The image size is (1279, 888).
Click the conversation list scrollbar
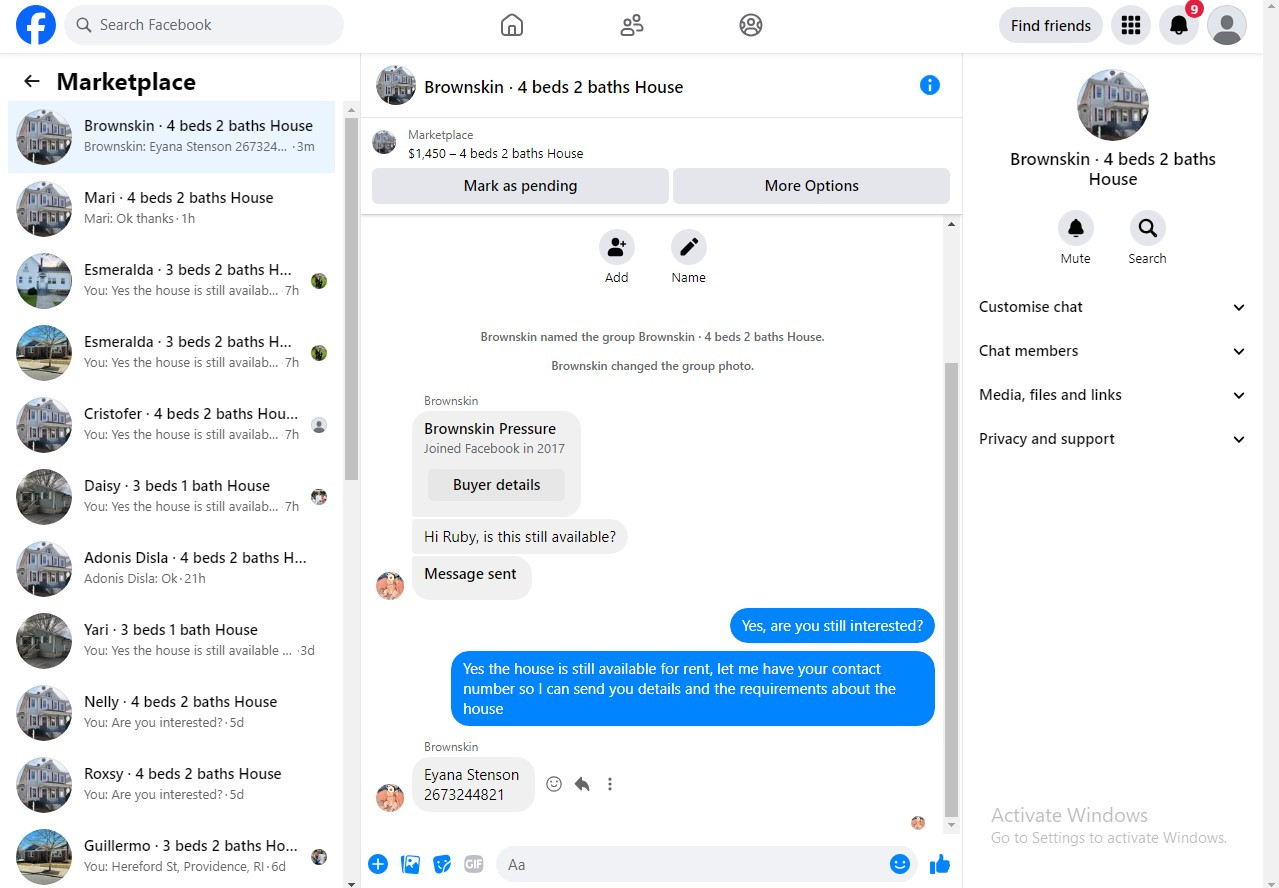351,300
